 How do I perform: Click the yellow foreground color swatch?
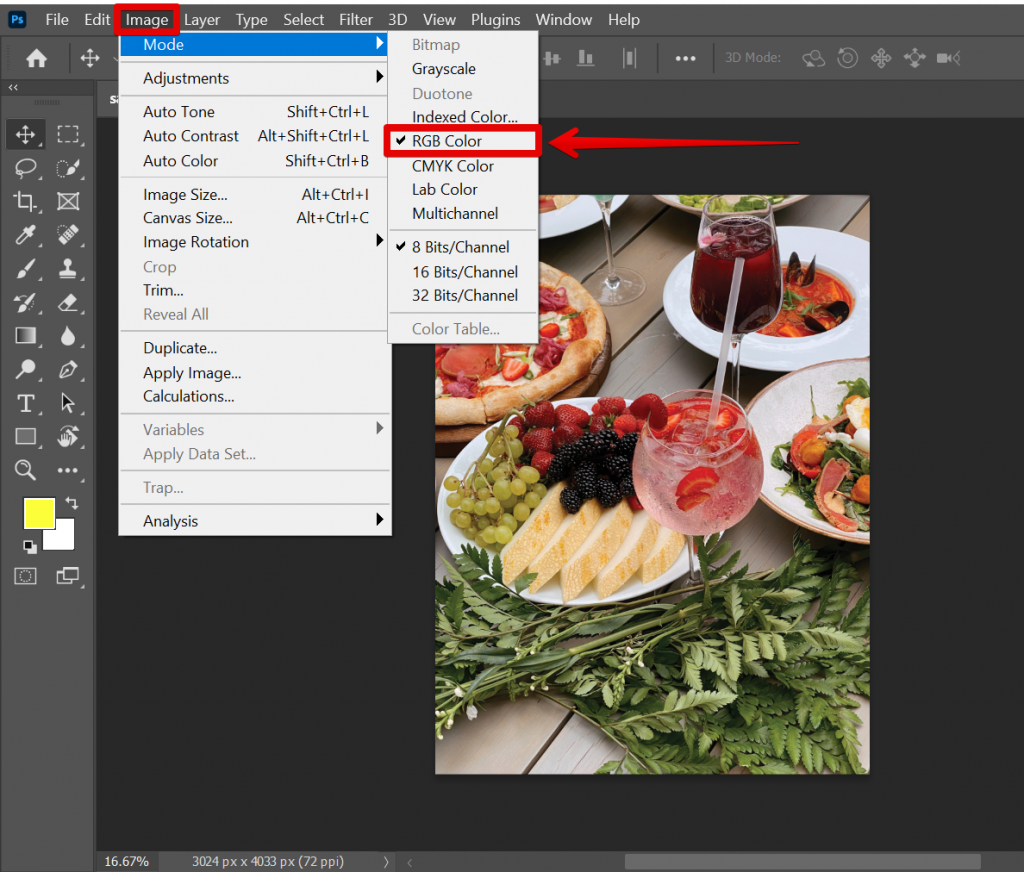coord(39,513)
